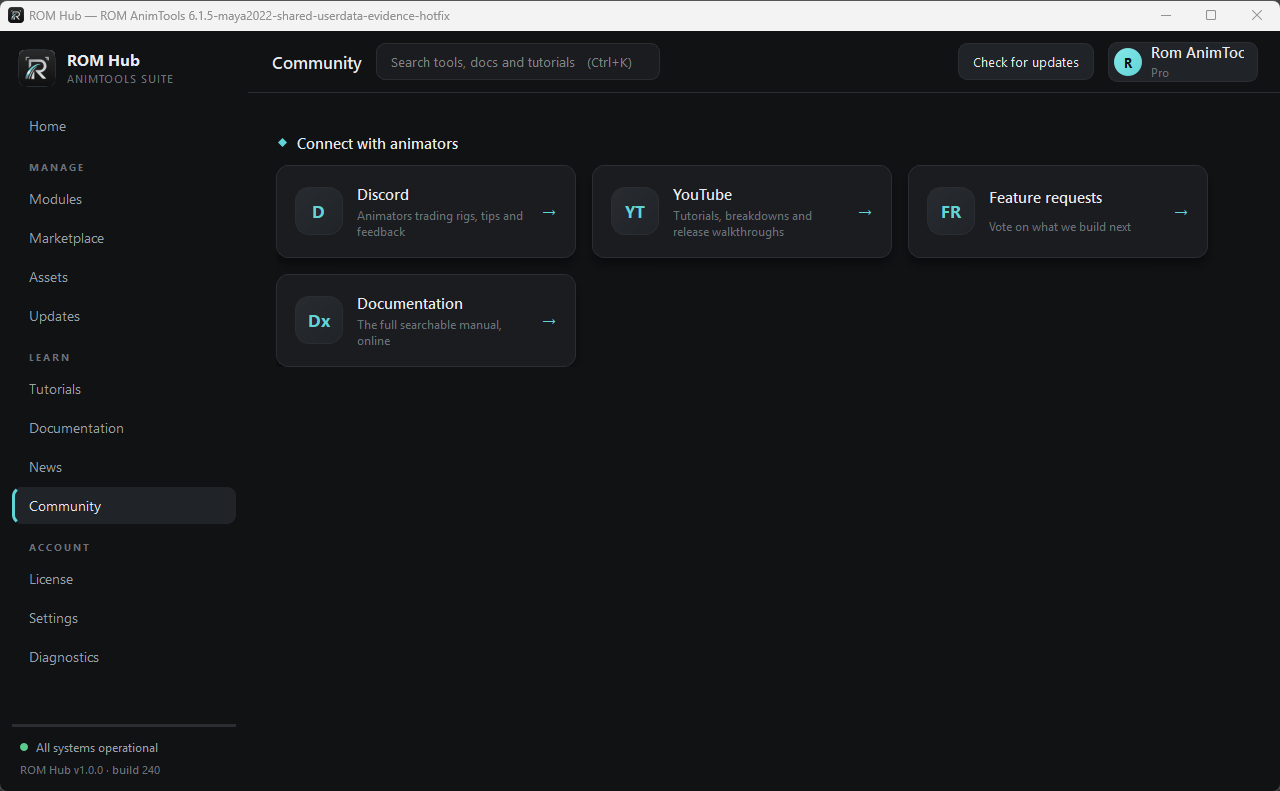This screenshot has width=1280, height=791.
Task: Click the Feature requests FR icon
Action: 951,211
